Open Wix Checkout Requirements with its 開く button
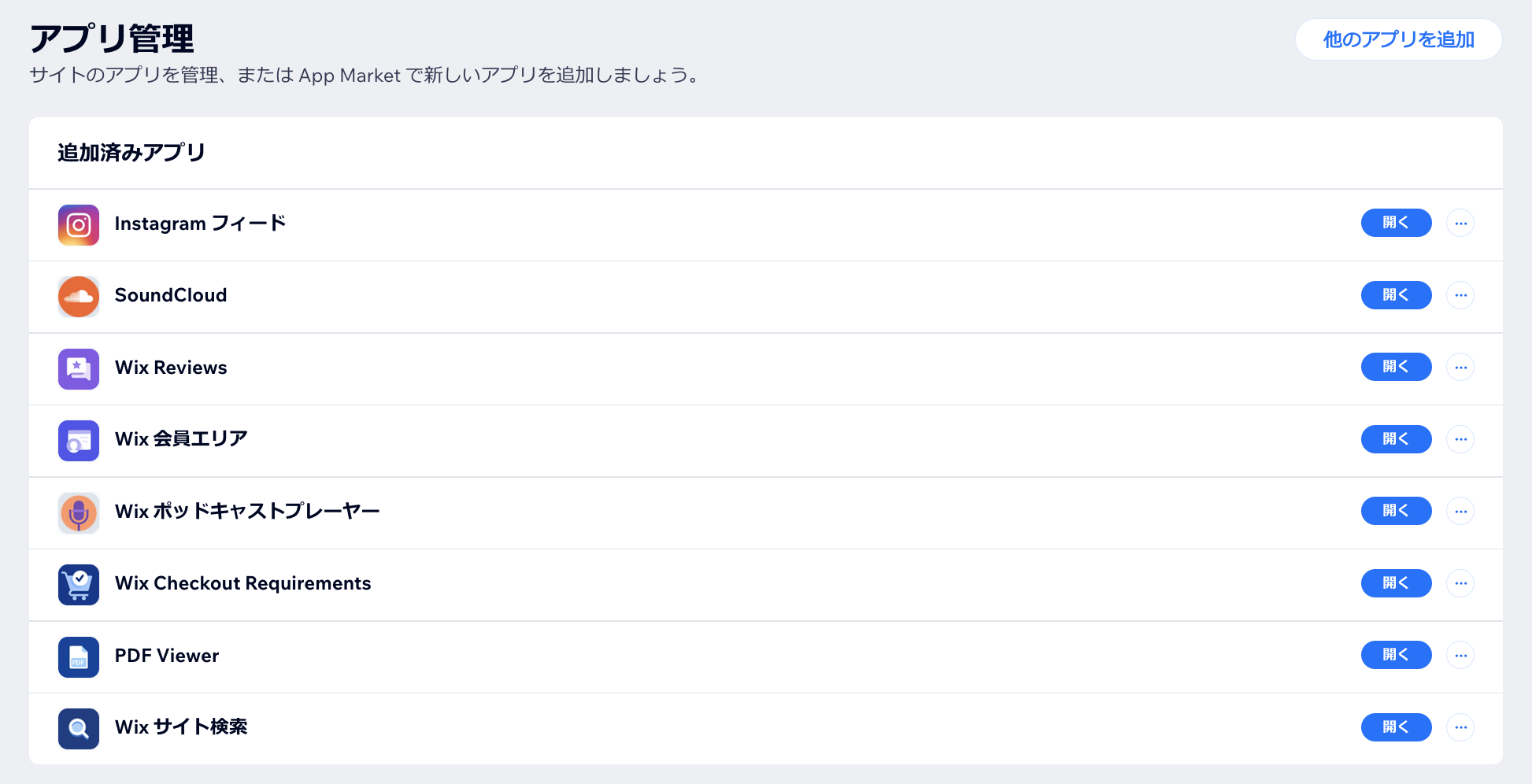The height and width of the screenshot is (784, 1532). (1396, 583)
